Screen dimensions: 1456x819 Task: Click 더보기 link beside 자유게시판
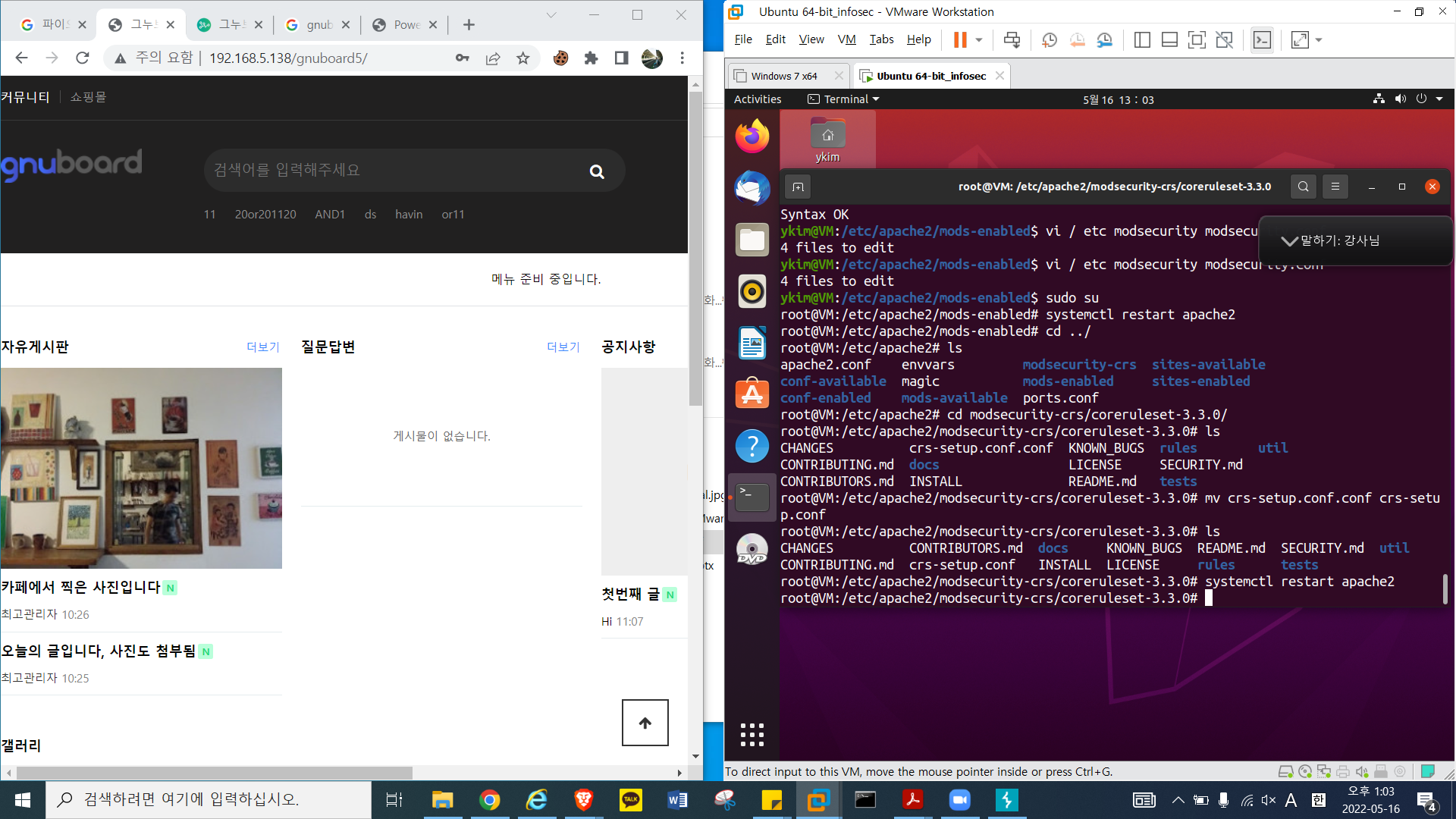(262, 347)
